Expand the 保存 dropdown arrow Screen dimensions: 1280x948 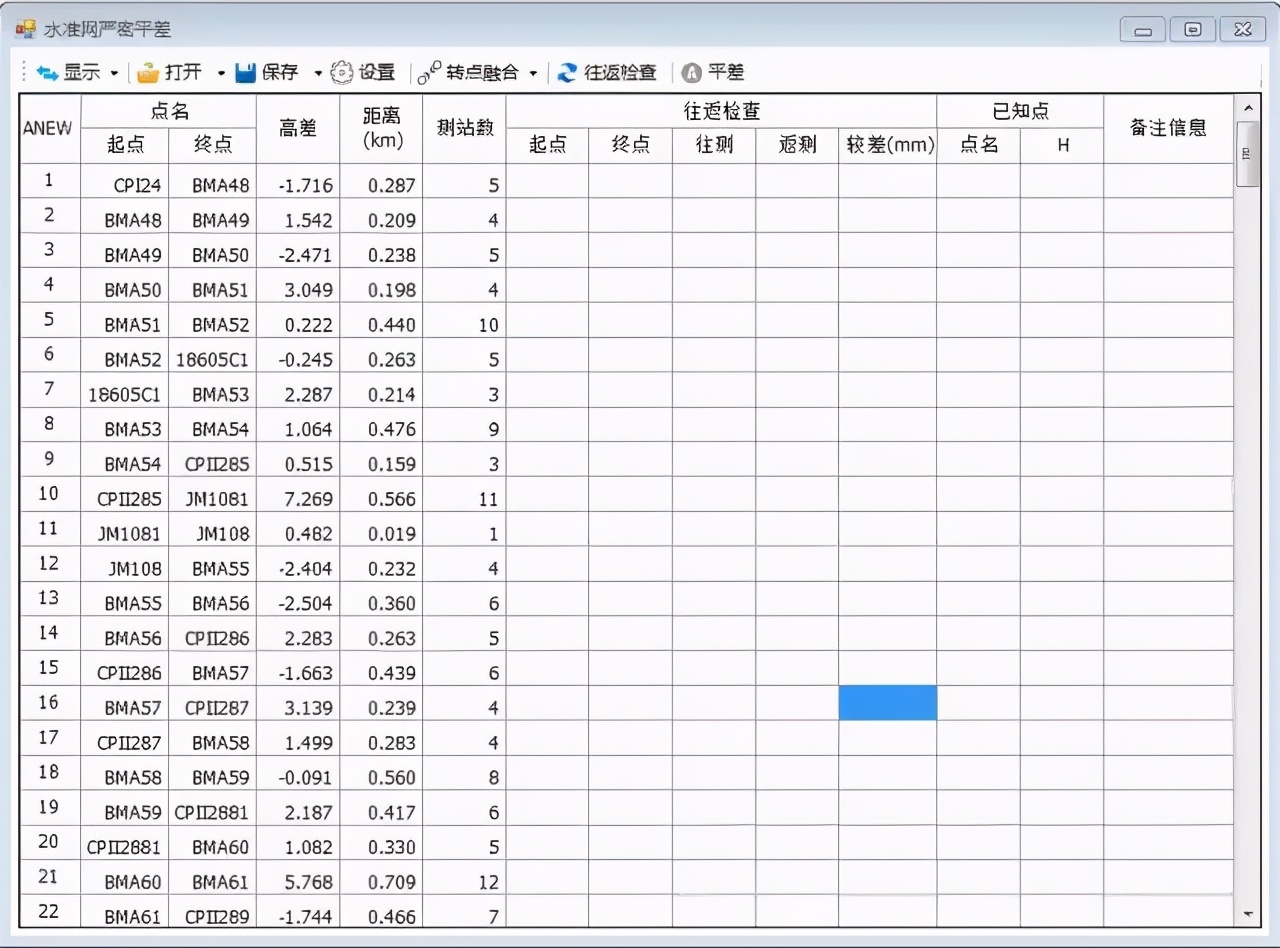tap(318, 72)
